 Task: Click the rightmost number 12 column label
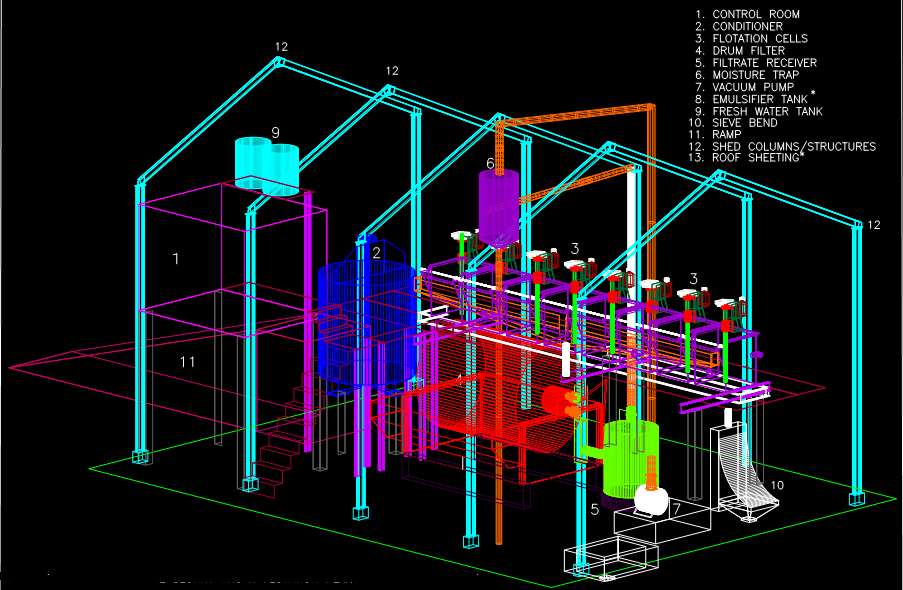pos(873,225)
